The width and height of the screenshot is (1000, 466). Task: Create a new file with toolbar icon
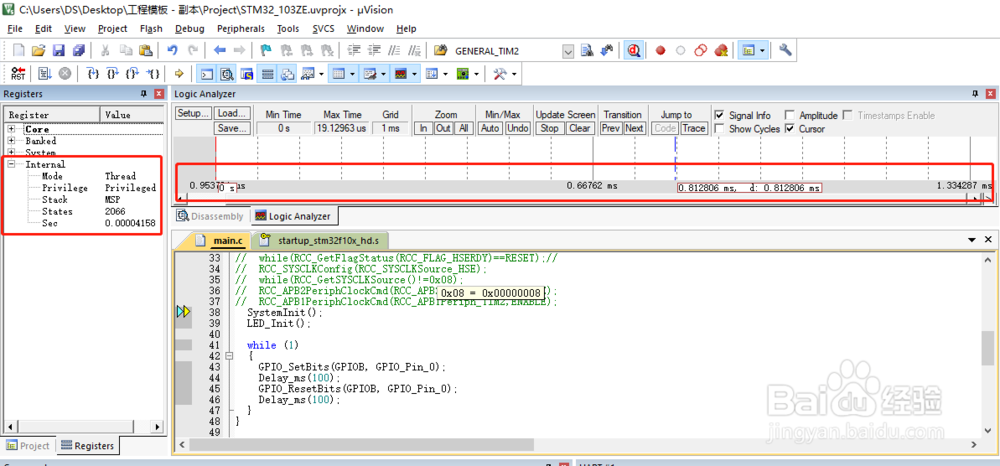pos(19,50)
